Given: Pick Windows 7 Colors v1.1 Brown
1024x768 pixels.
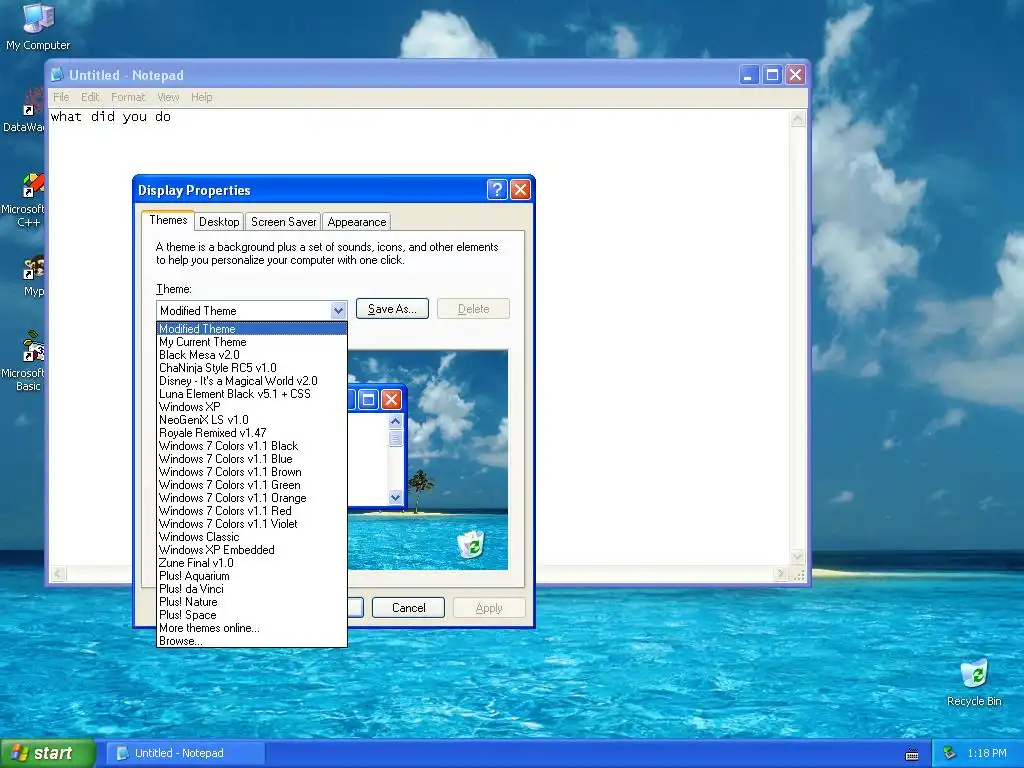Looking at the screenshot, I should (x=251, y=472).
